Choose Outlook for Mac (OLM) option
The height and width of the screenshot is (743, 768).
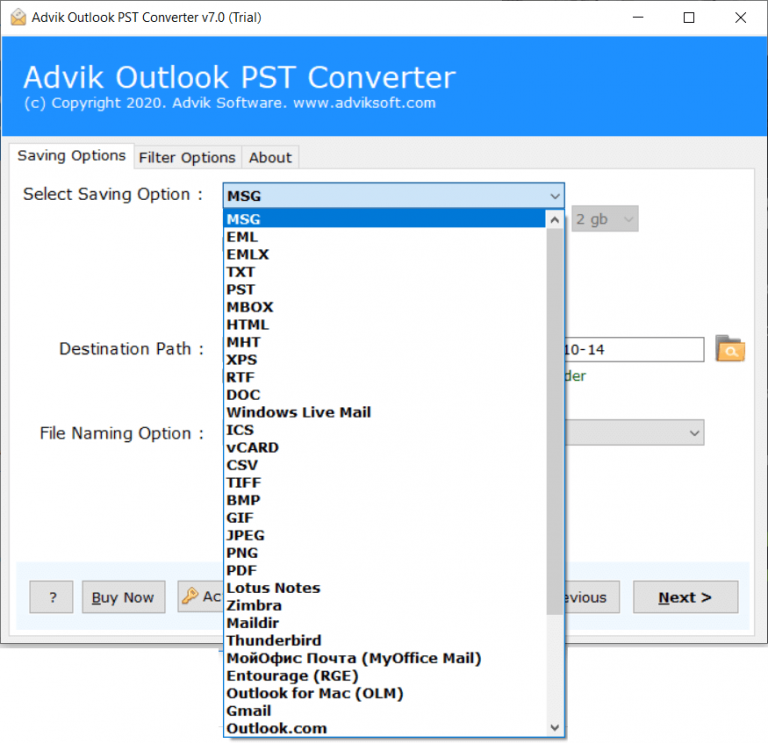(385, 694)
